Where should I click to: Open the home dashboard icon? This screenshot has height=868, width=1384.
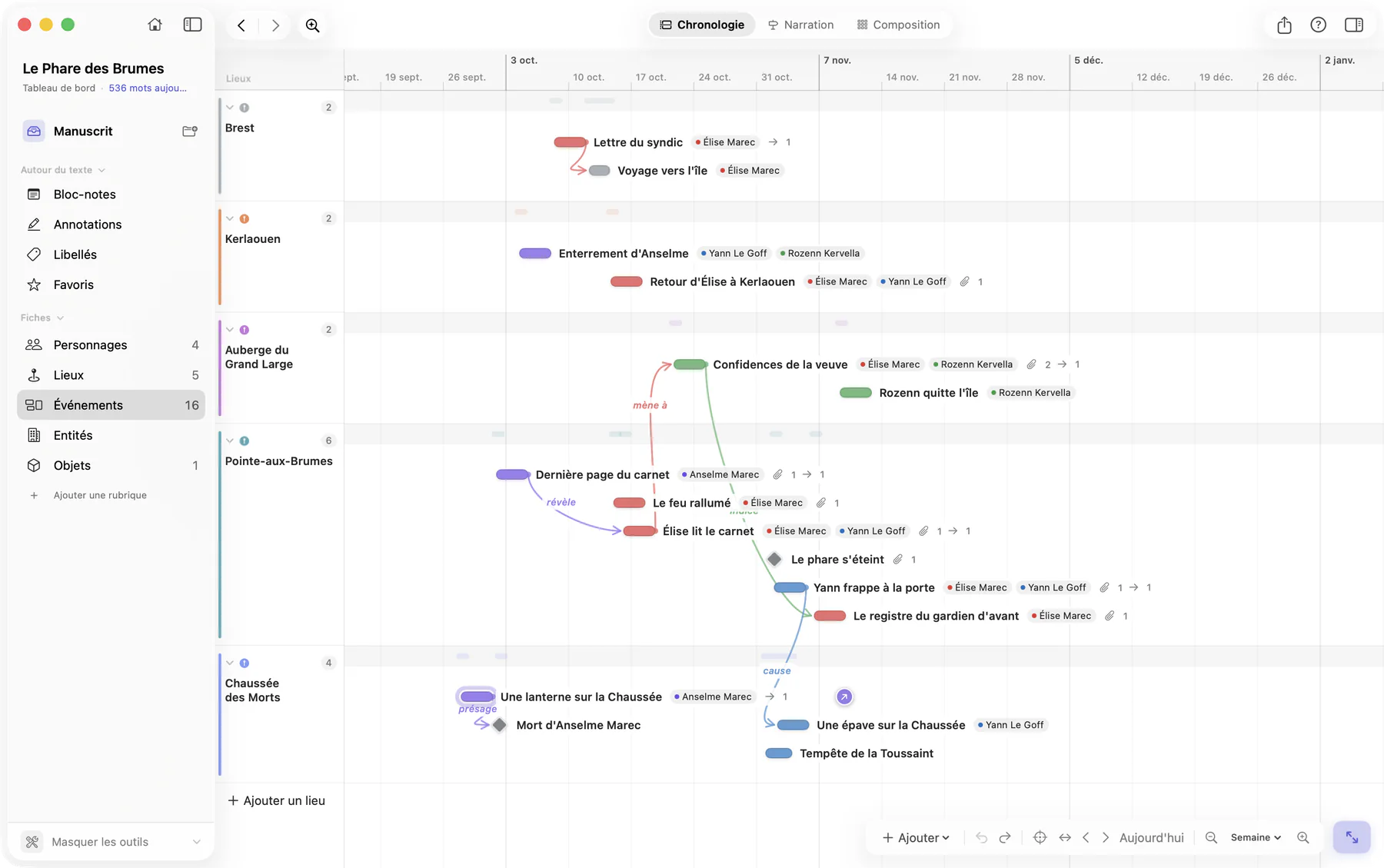(155, 25)
